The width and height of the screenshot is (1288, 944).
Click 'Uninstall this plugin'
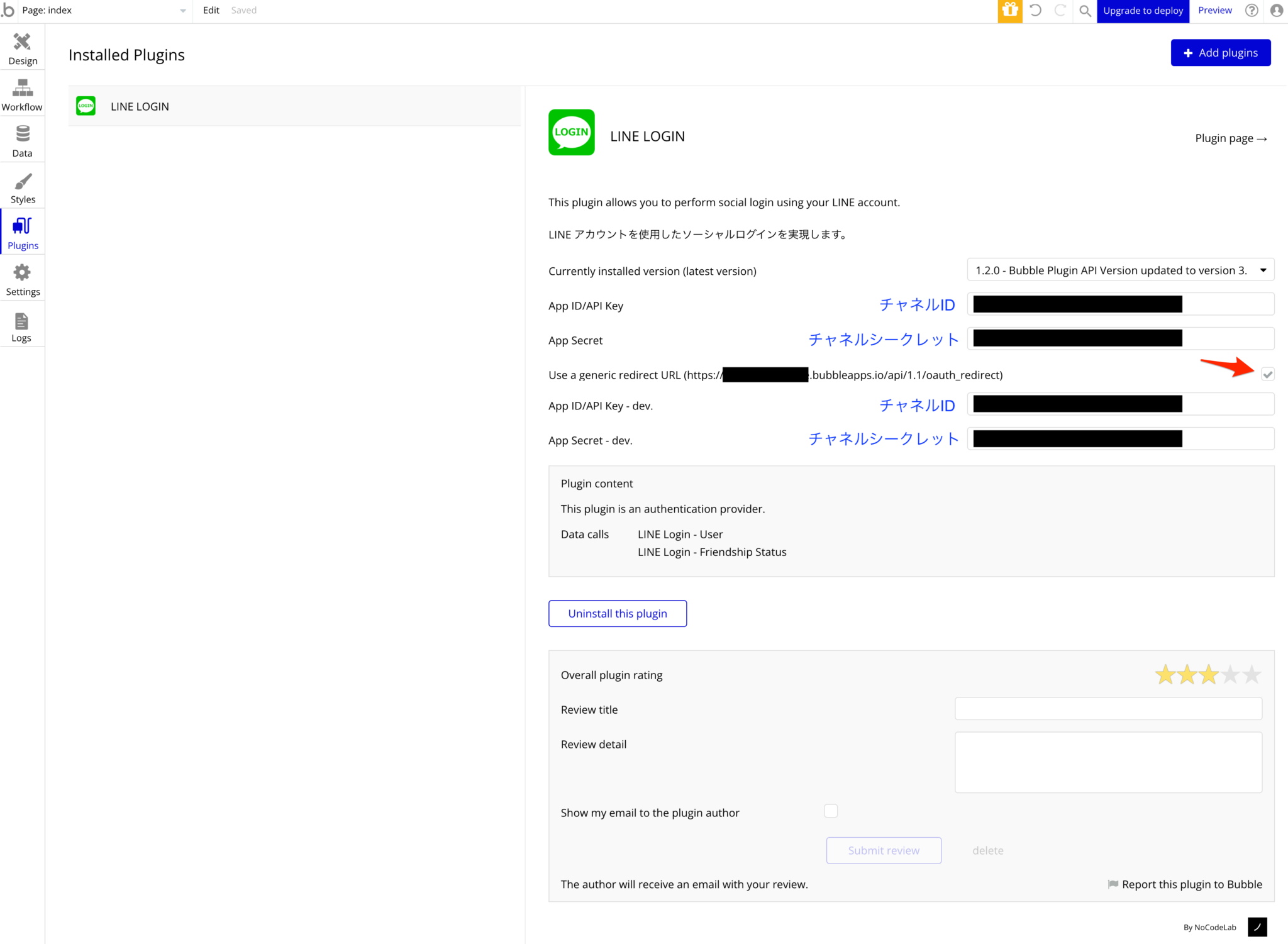[x=617, y=613]
